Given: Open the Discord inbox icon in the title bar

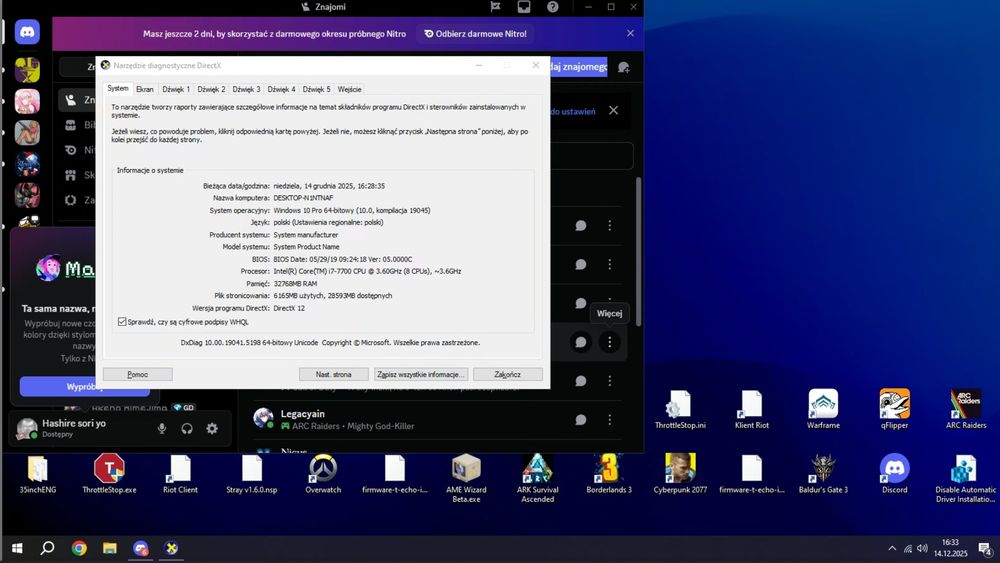Looking at the screenshot, I should tap(524, 7).
